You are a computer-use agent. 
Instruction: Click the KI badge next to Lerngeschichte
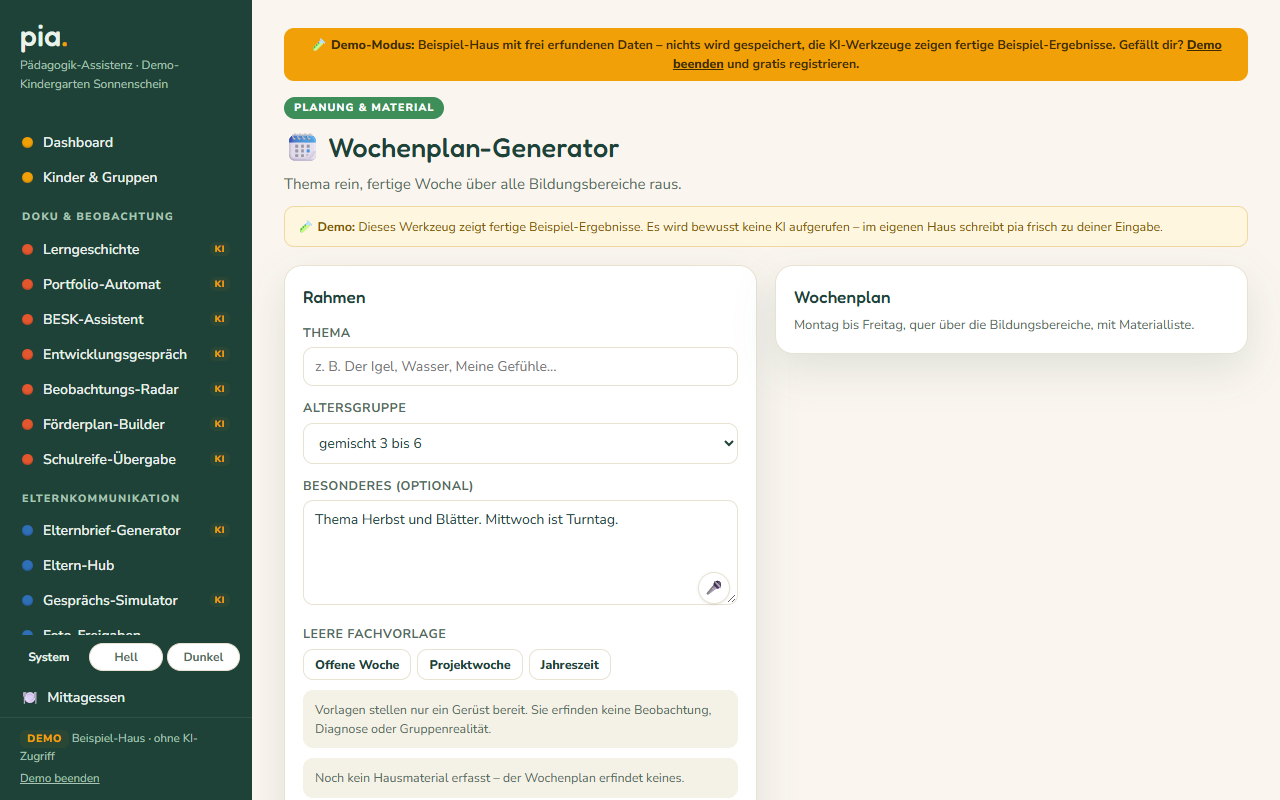(x=220, y=249)
